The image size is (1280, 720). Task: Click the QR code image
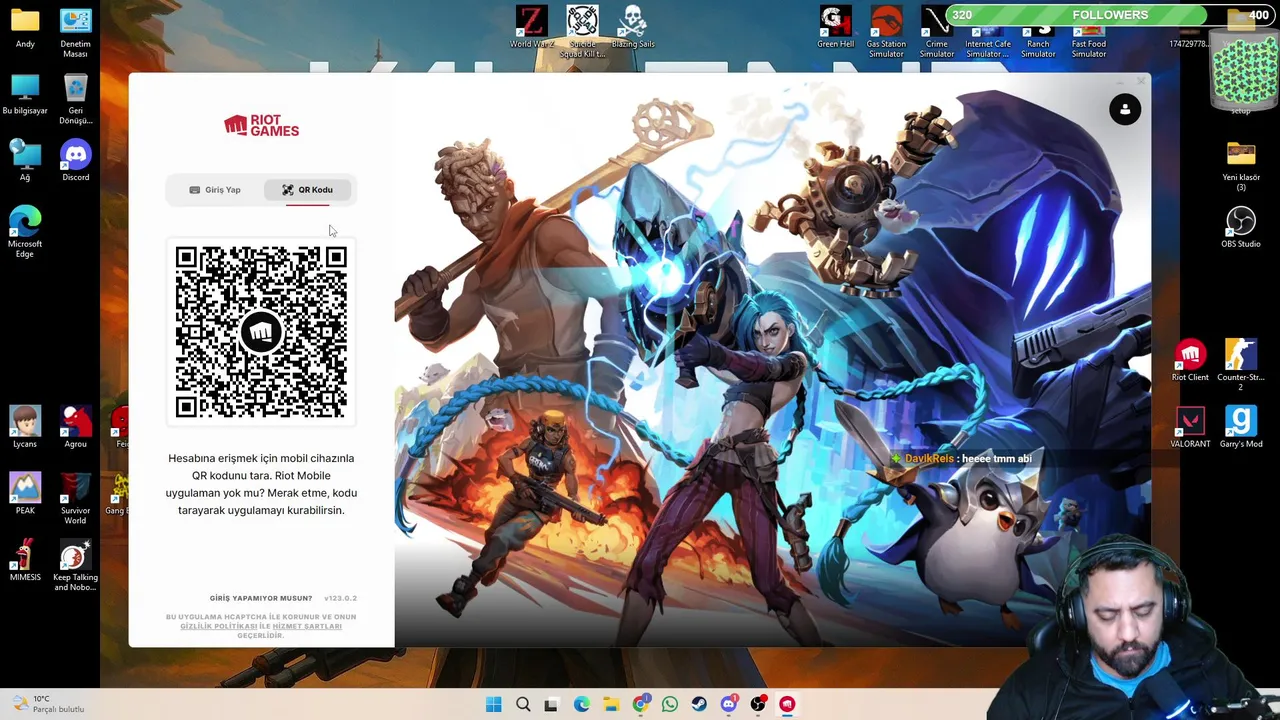click(261, 332)
